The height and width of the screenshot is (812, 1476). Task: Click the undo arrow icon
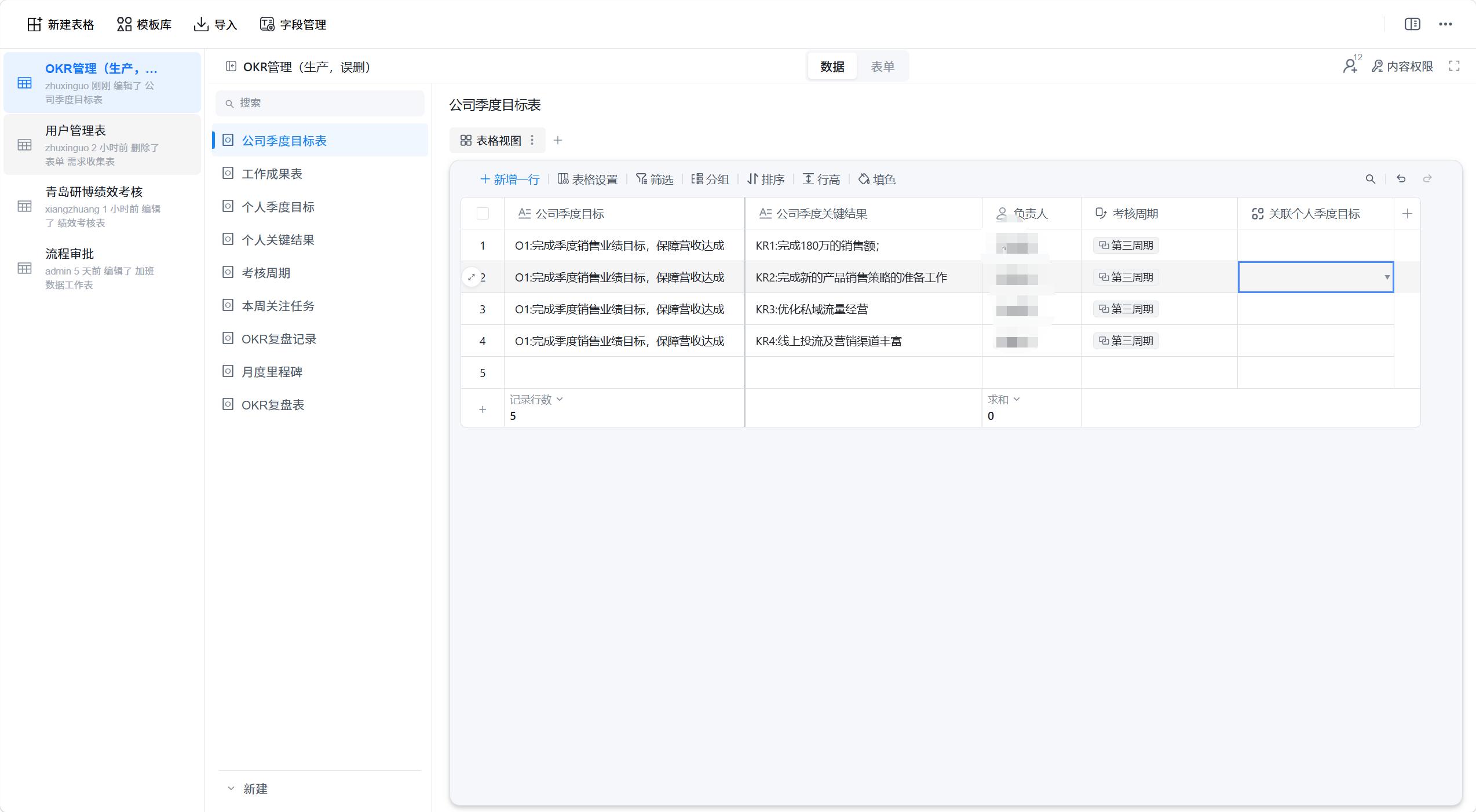[x=1401, y=179]
